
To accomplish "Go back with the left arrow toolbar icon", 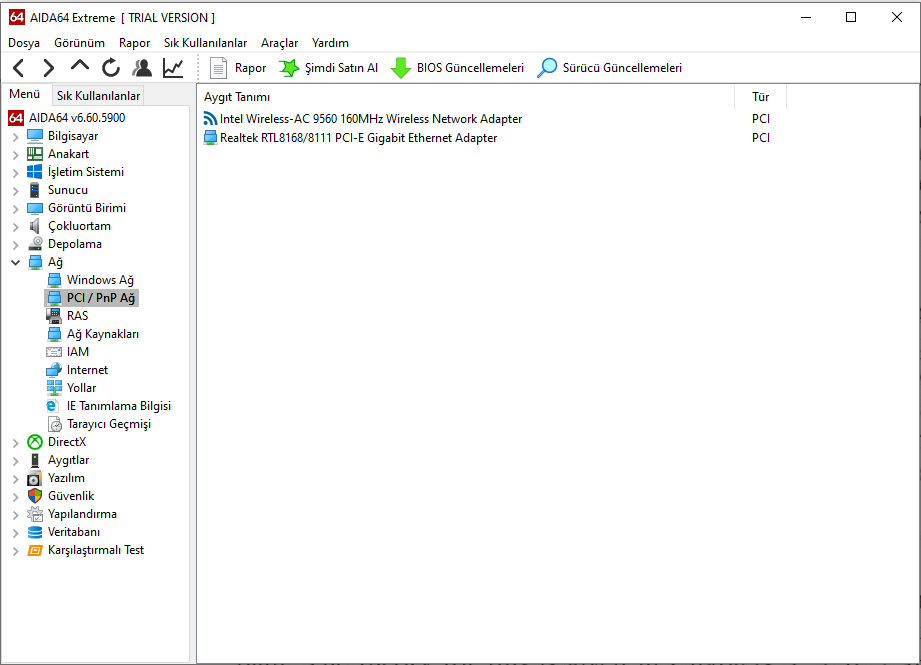I will [18, 68].
